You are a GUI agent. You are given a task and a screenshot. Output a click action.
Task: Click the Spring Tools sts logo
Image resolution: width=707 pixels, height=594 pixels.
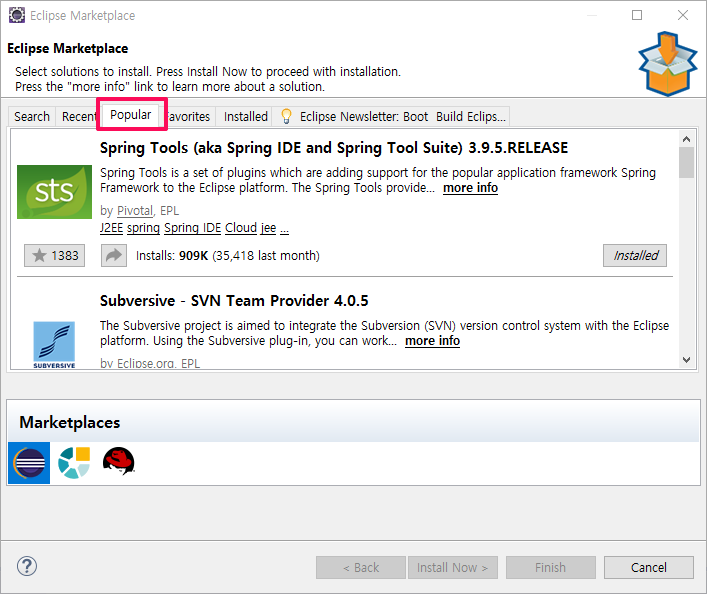tap(55, 192)
